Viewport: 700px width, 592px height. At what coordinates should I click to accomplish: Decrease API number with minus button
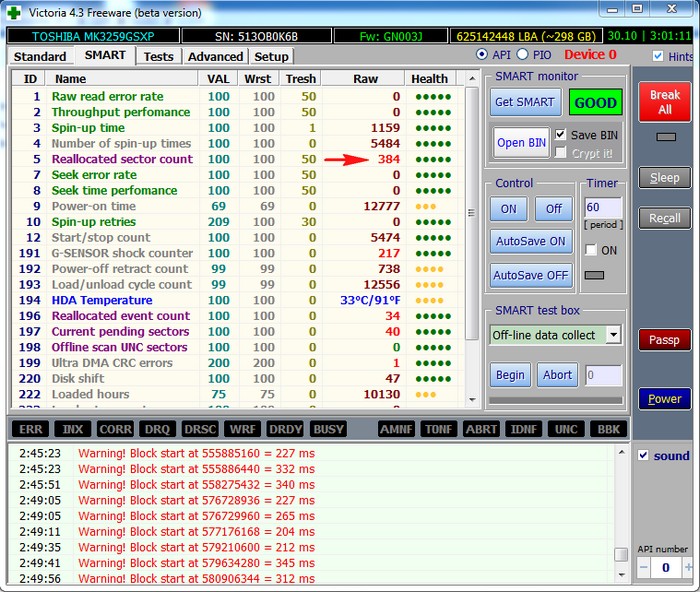tap(644, 567)
